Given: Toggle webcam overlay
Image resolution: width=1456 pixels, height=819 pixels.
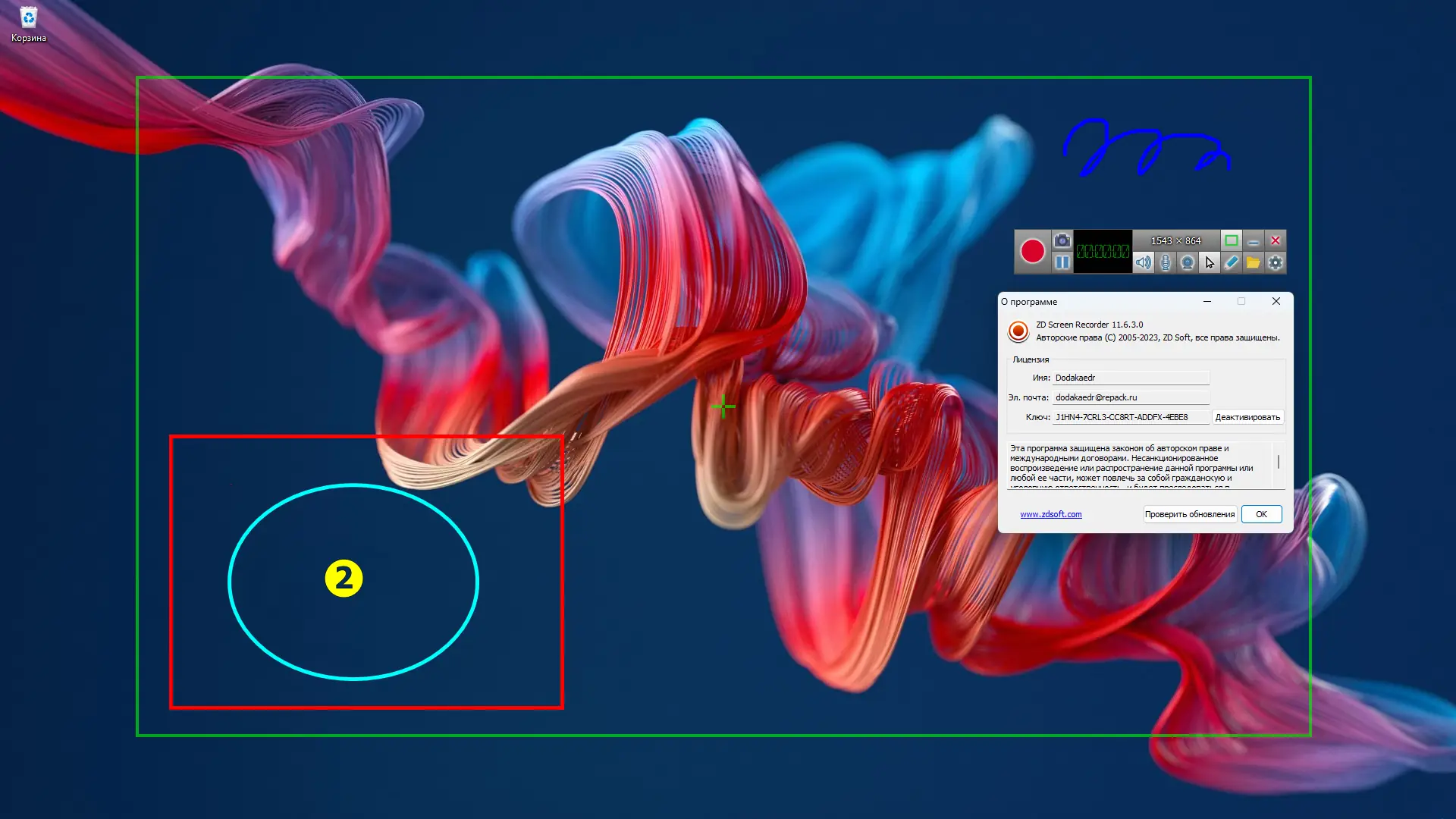Looking at the screenshot, I should click(1188, 262).
